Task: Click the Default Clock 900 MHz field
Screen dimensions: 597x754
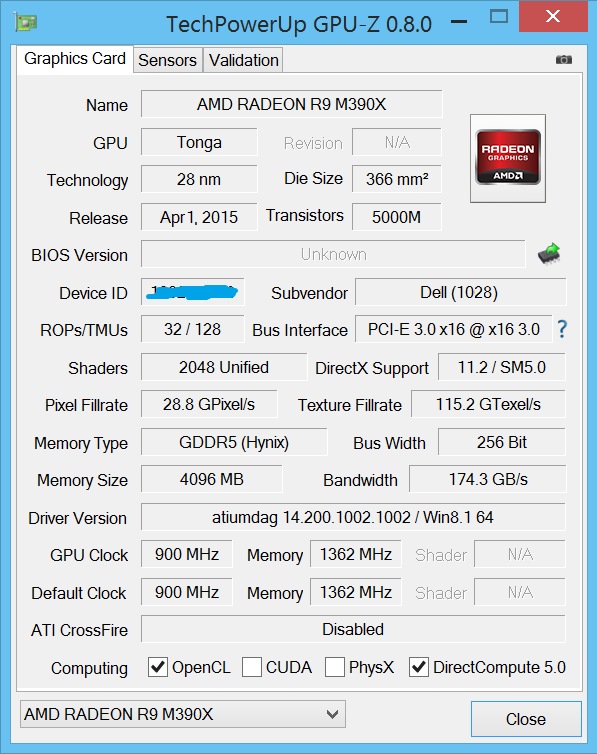Action: click(x=187, y=592)
